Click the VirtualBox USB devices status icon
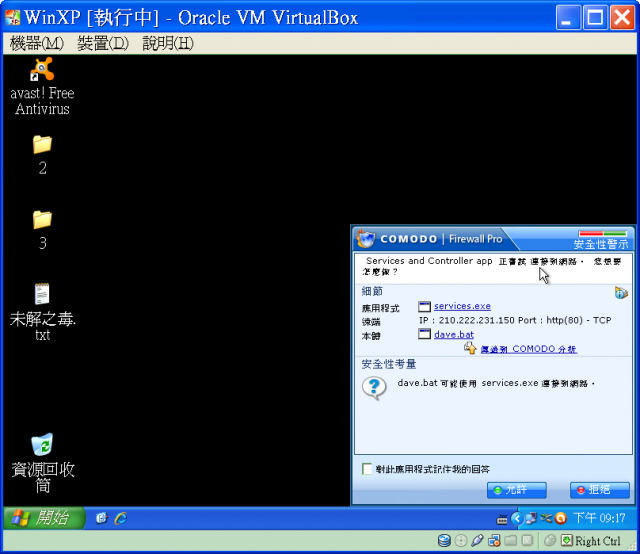This screenshot has height=554, width=640. coord(477,541)
